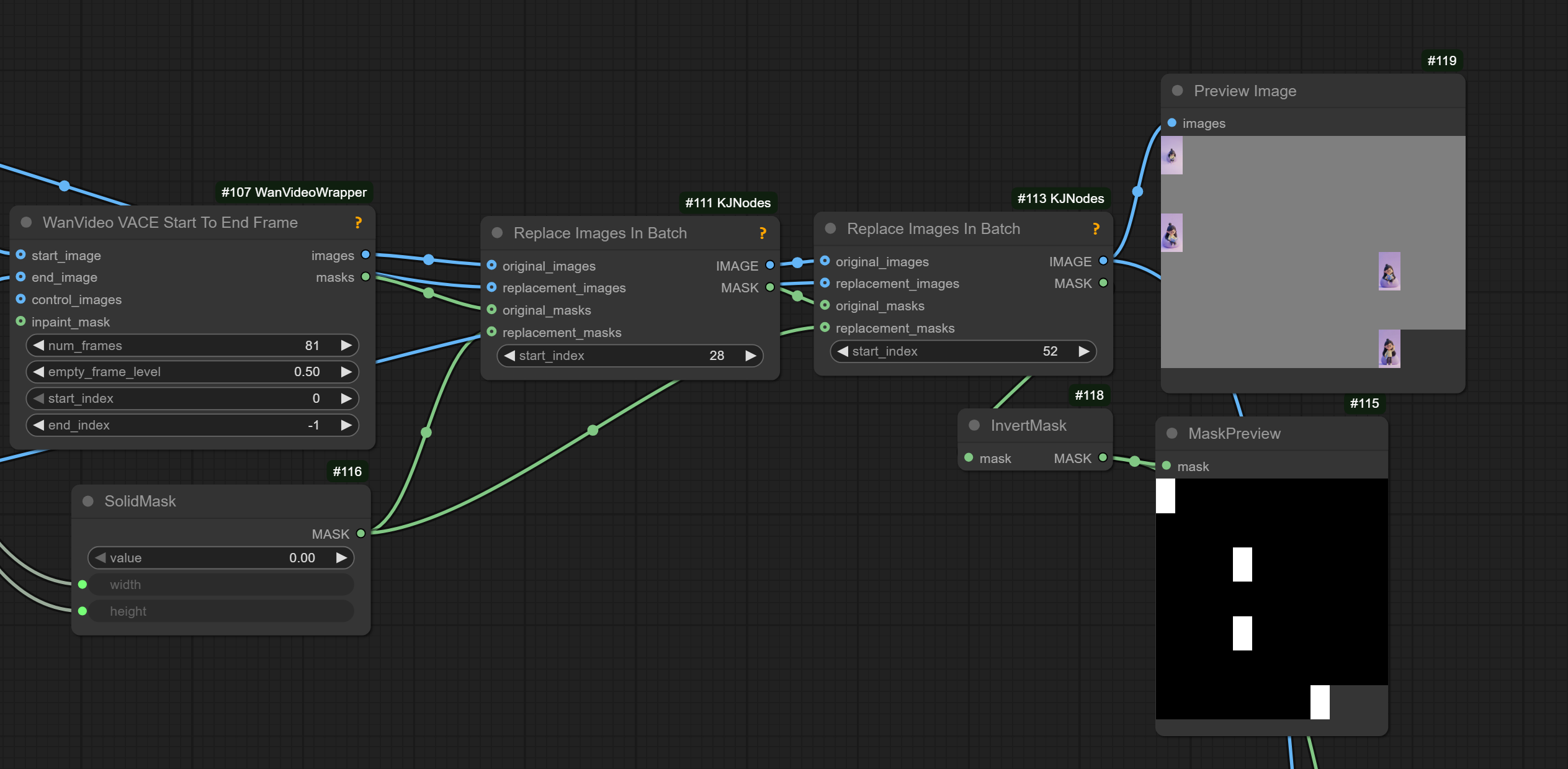
Task: Select the top-left preview image thumbnail
Action: [1172, 155]
